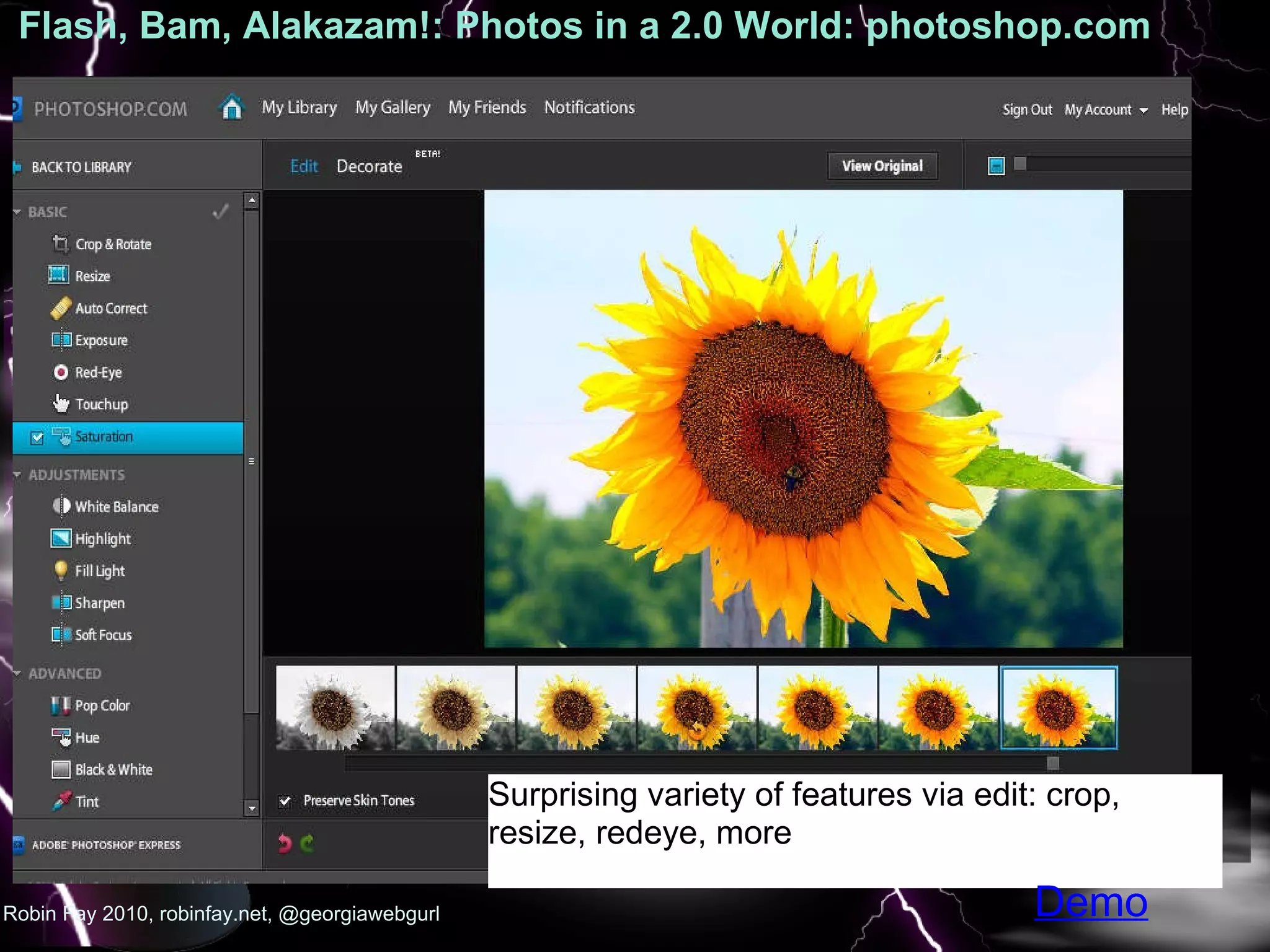
Task: Apply Auto Correct via bandage icon
Action: click(61, 308)
